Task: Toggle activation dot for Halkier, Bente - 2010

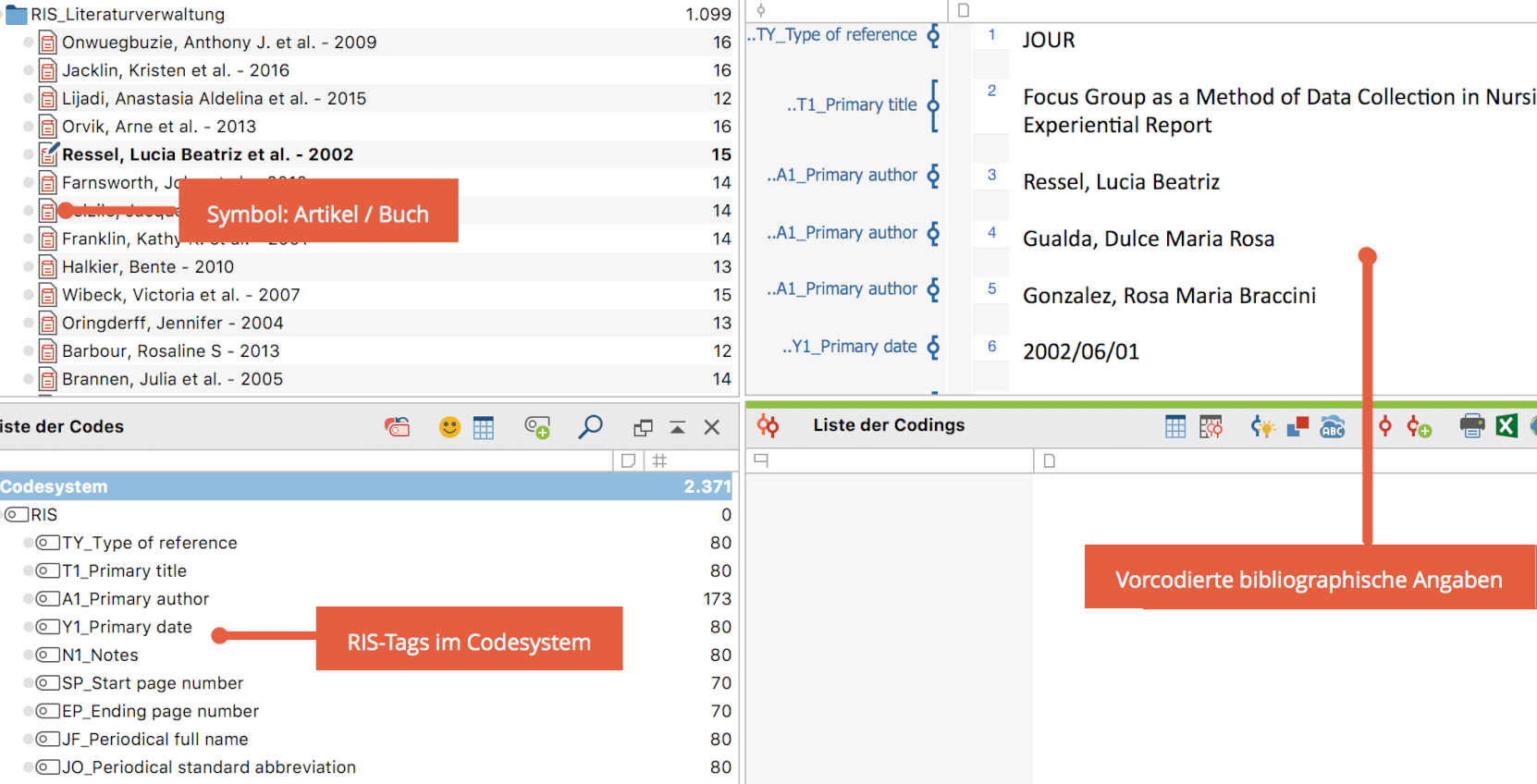Action: [x=29, y=267]
